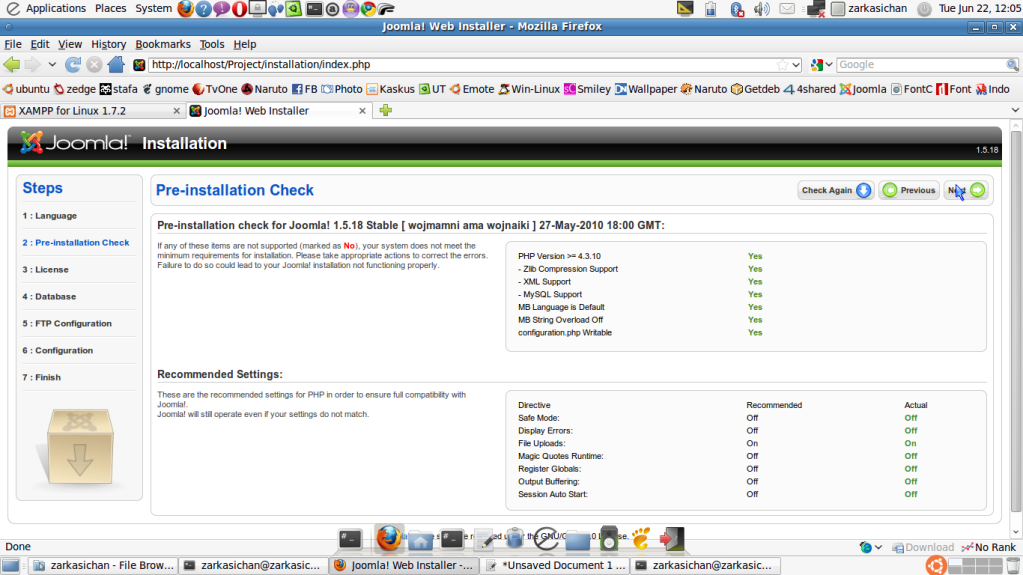Click the '3 : License' step
This screenshot has width=1023, height=575.
coord(45,270)
